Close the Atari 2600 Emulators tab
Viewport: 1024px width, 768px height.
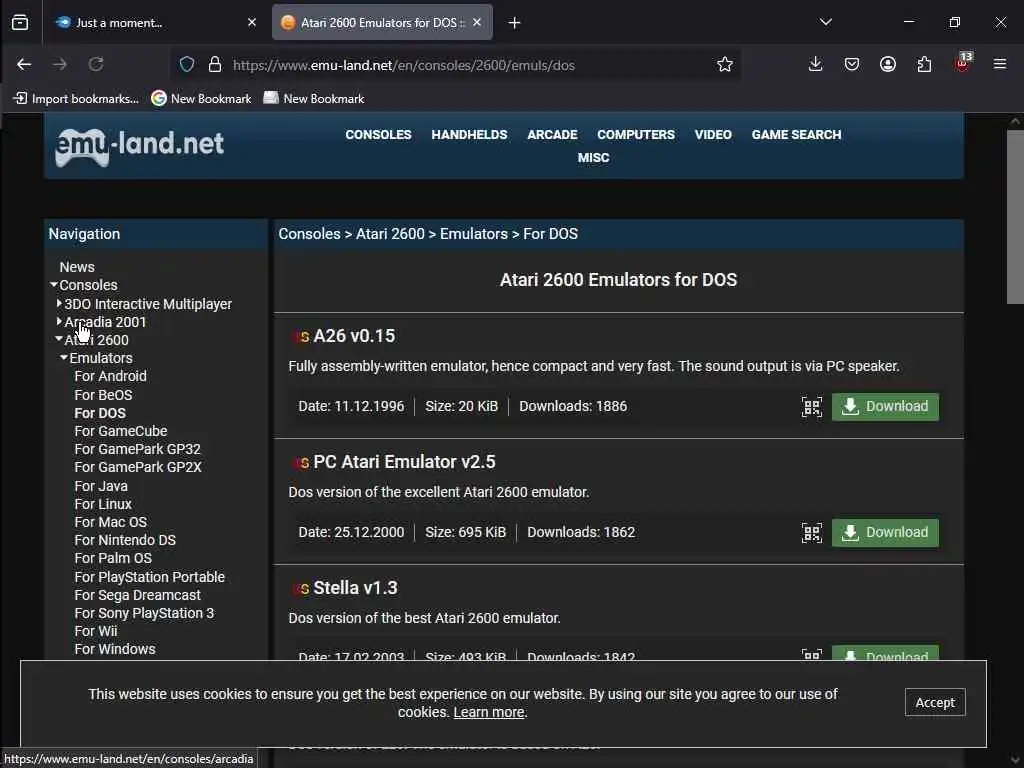(x=477, y=22)
